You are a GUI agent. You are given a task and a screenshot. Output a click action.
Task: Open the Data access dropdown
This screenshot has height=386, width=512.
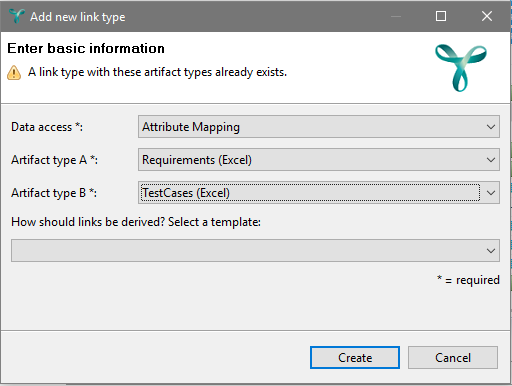click(x=319, y=127)
